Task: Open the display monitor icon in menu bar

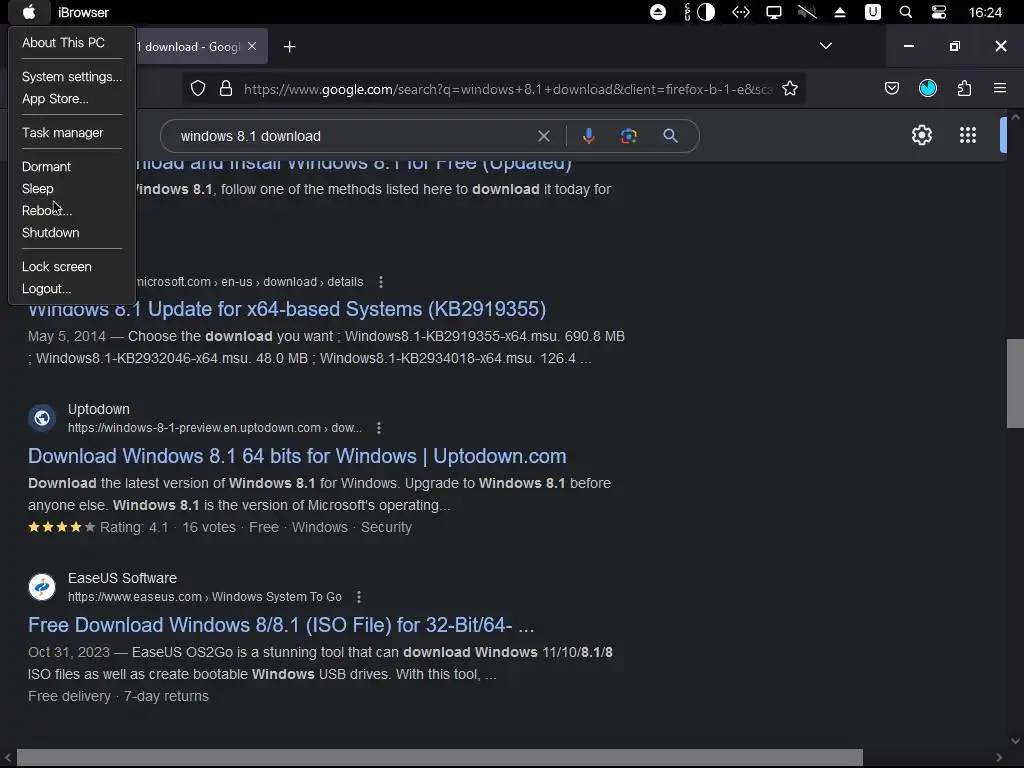Action: 774,12
